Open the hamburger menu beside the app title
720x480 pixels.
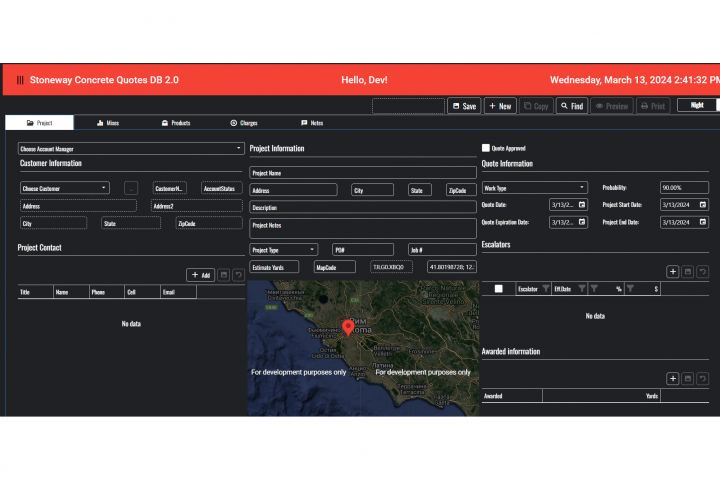20,80
